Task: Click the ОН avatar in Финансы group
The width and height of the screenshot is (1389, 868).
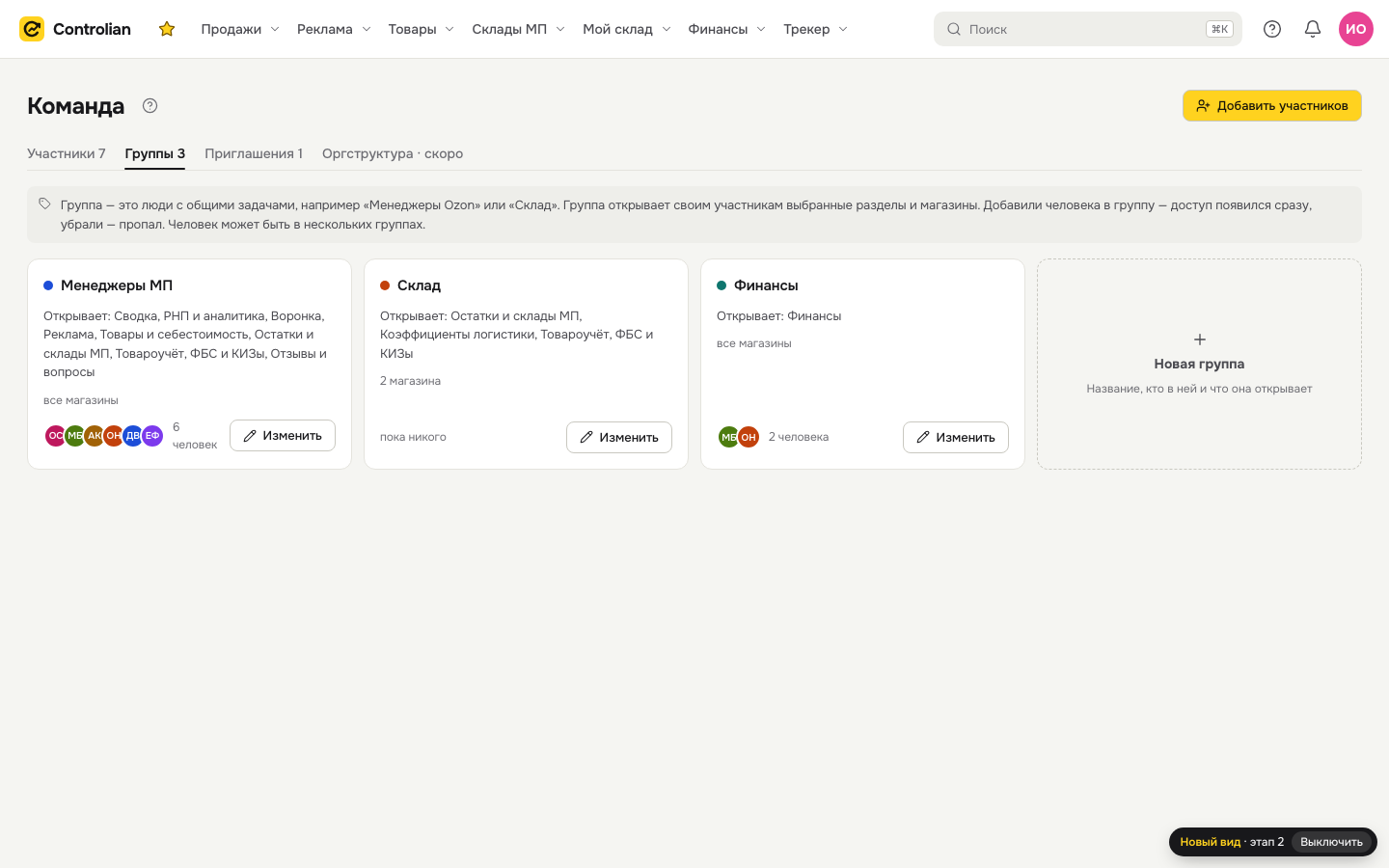Action: [749, 437]
